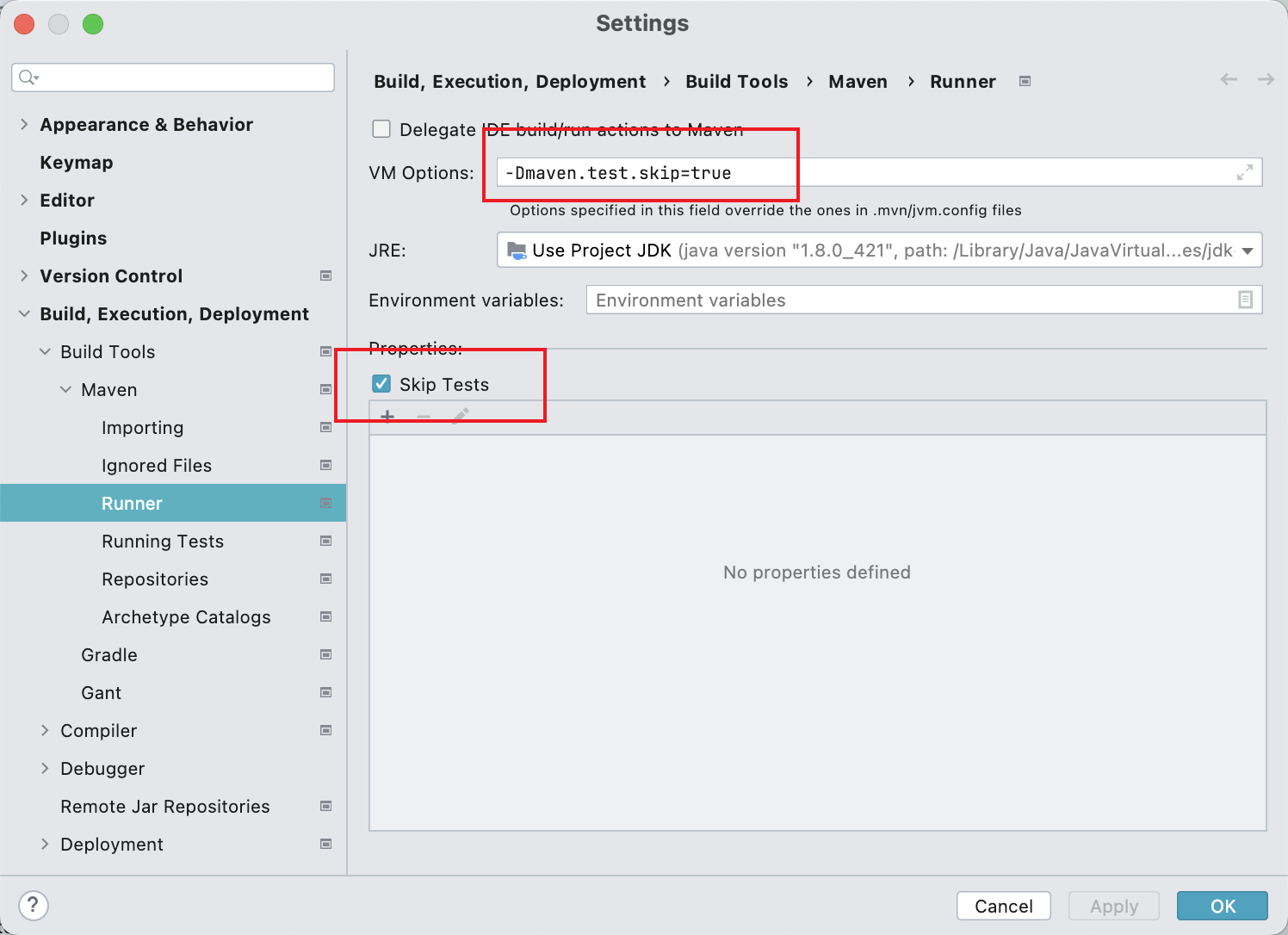Expand the Appearance & Behavior section
The width and height of the screenshot is (1288, 935).
[x=24, y=125]
